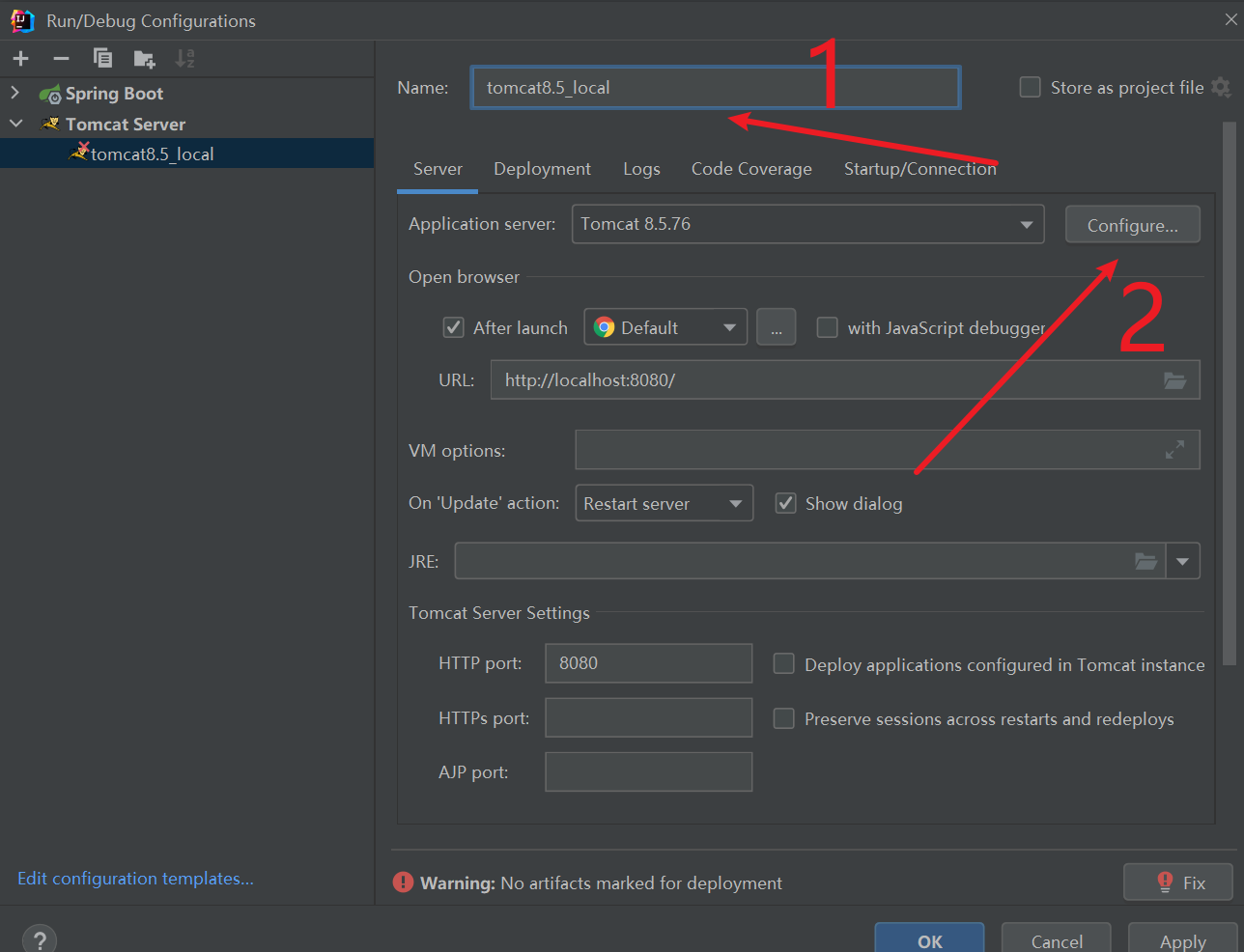This screenshot has width=1244, height=952.
Task: Select the Spring Boot tree item
Action: pyautogui.click(x=186, y=94)
